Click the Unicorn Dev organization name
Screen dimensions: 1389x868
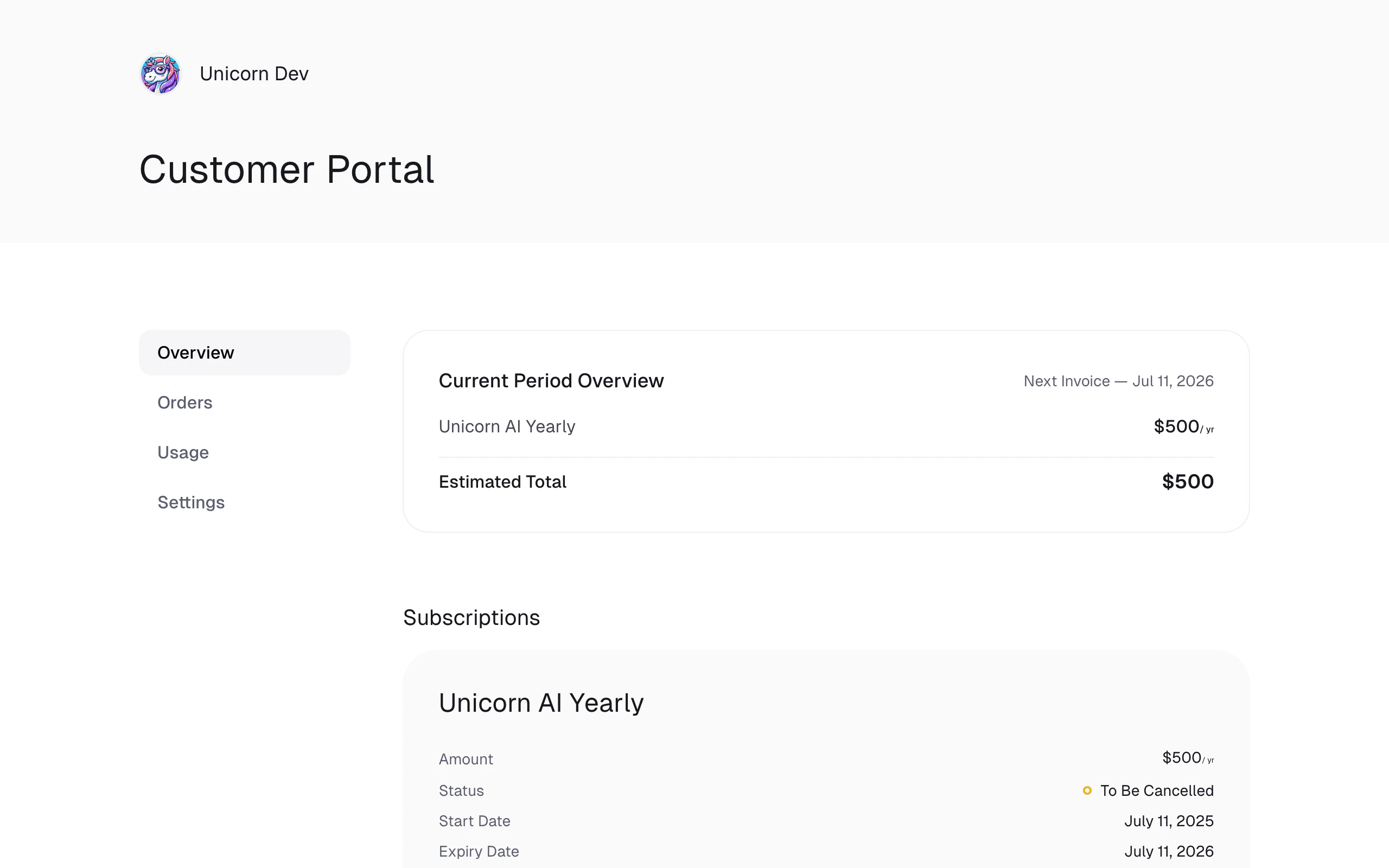tap(254, 74)
